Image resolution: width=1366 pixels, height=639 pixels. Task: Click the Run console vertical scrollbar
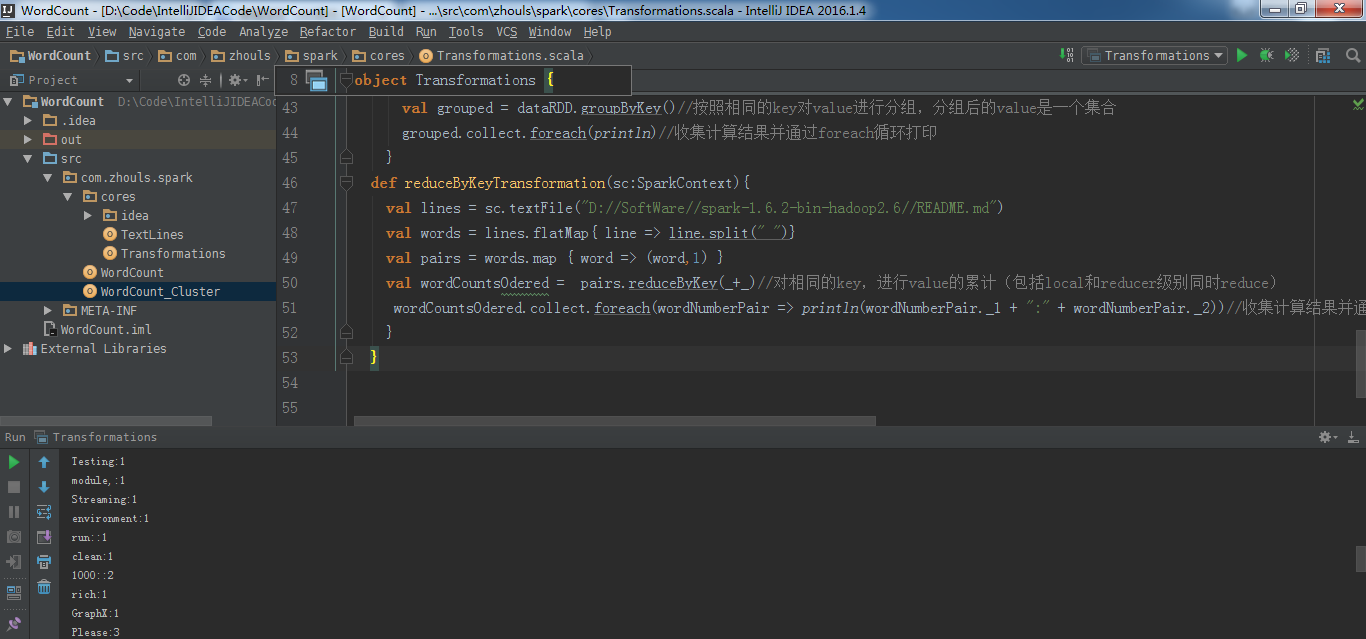point(1360,558)
